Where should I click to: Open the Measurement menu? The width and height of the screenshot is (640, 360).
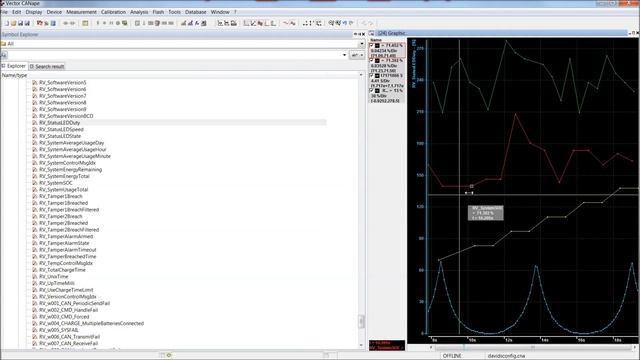[x=81, y=12]
